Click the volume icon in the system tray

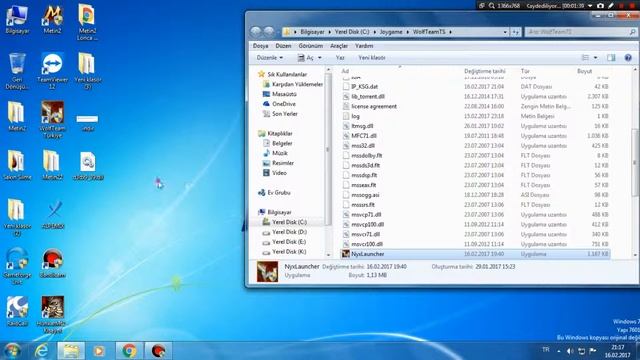(x=570, y=351)
